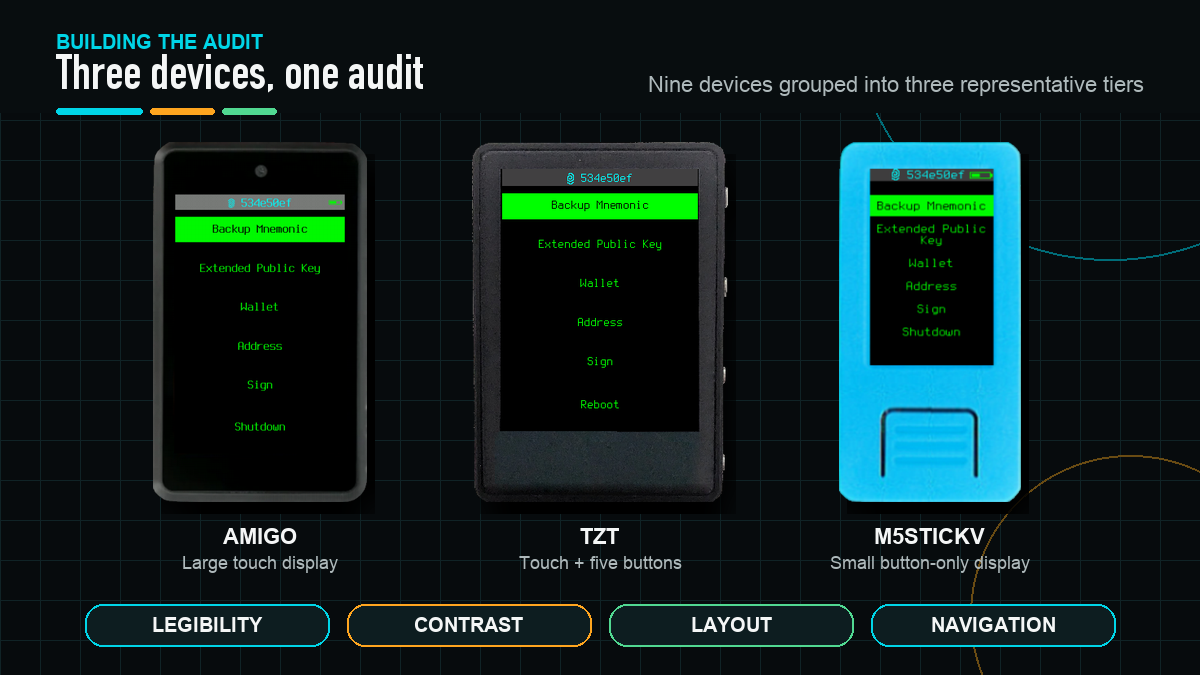The height and width of the screenshot is (675, 1200).
Task: Click the 'BUILDING THE AUDIT' heading
Action: (160, 42)
